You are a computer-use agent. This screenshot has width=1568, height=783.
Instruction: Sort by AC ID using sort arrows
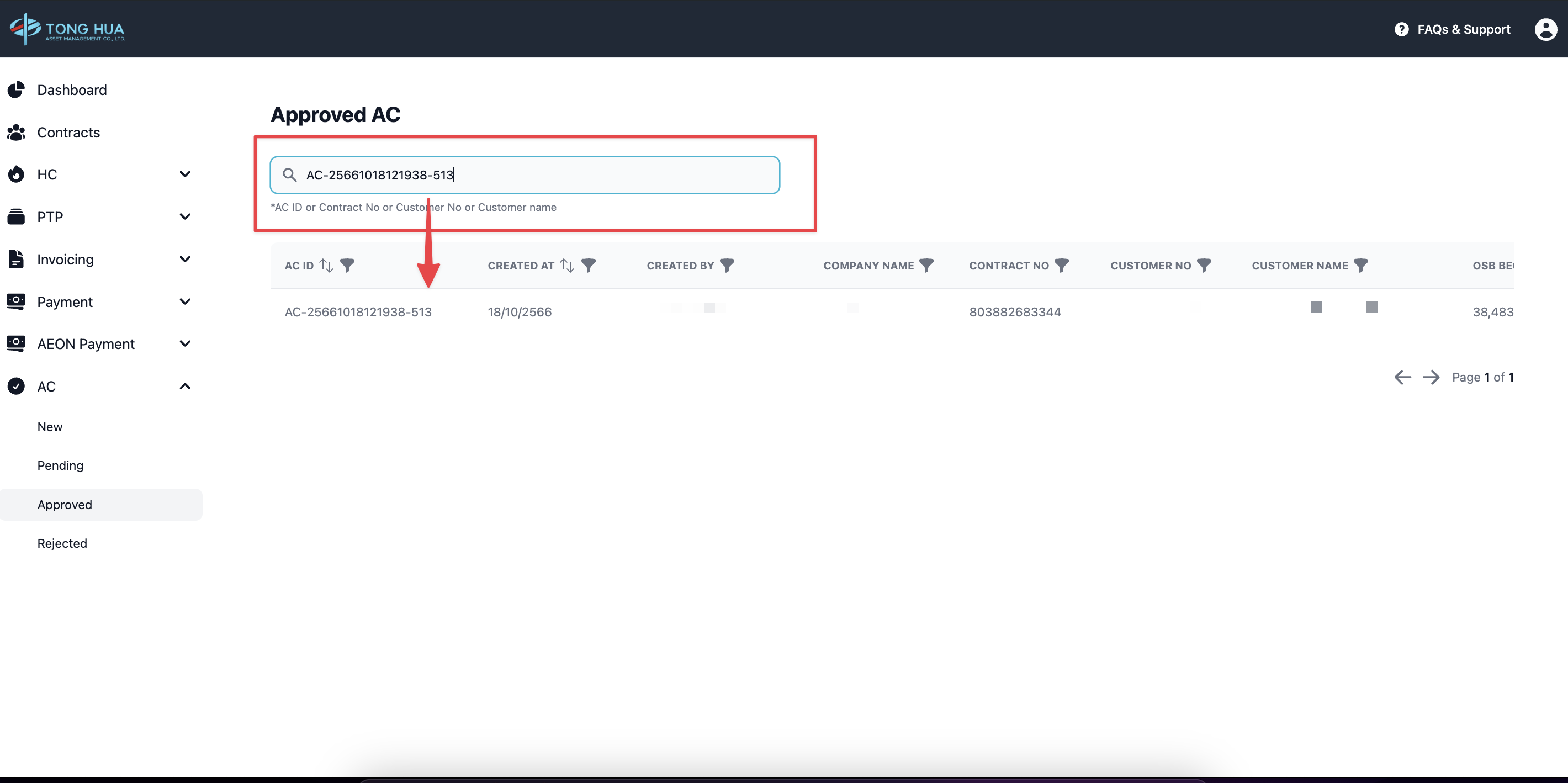click(x=326, y=266)
